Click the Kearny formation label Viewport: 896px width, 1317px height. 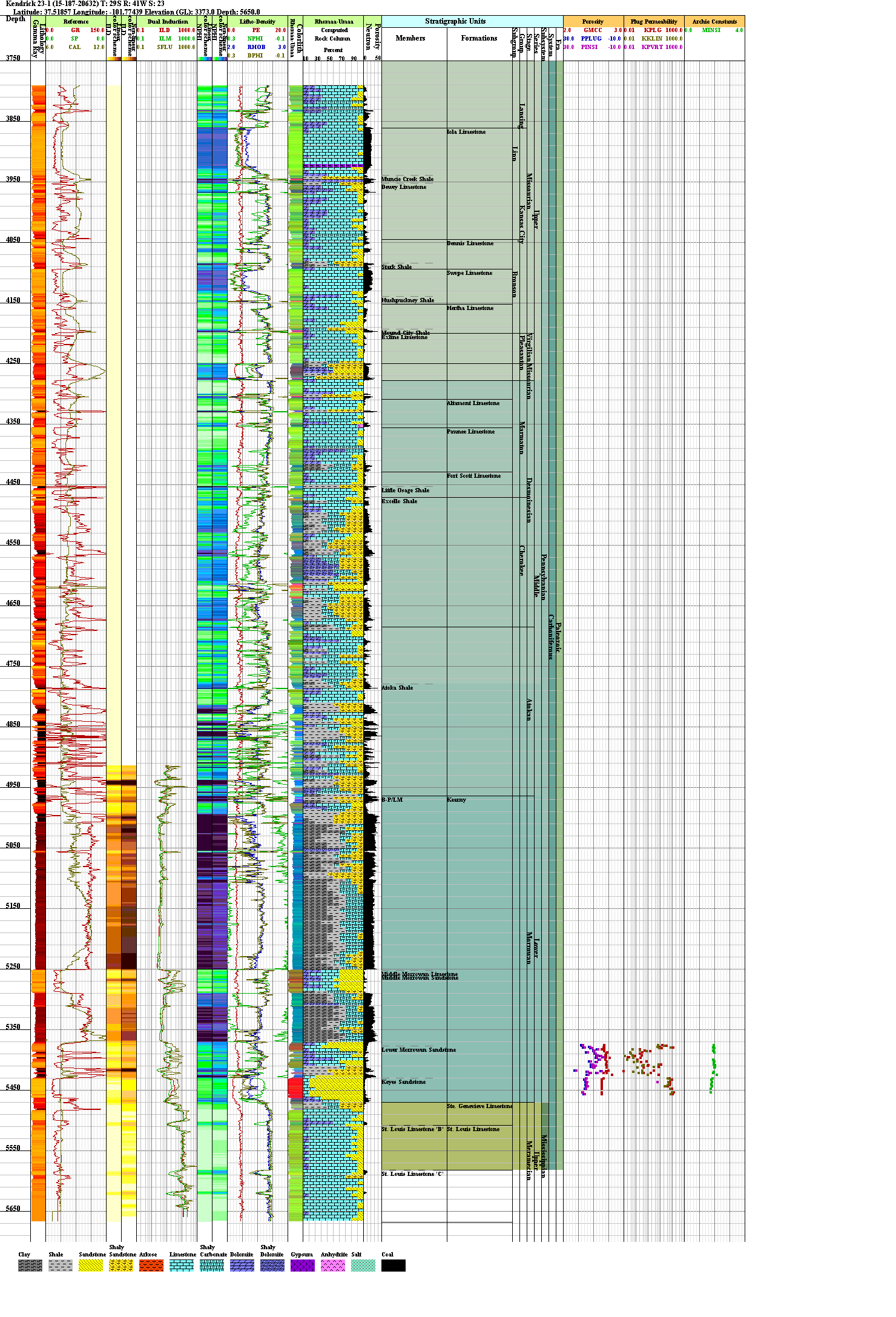pos(456,800)
